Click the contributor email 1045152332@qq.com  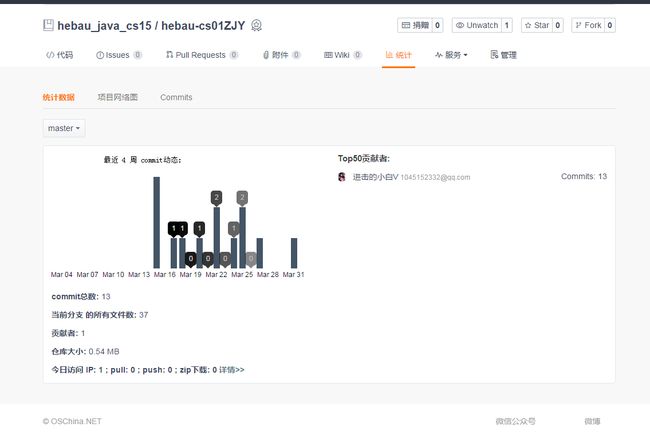point(435,177)
